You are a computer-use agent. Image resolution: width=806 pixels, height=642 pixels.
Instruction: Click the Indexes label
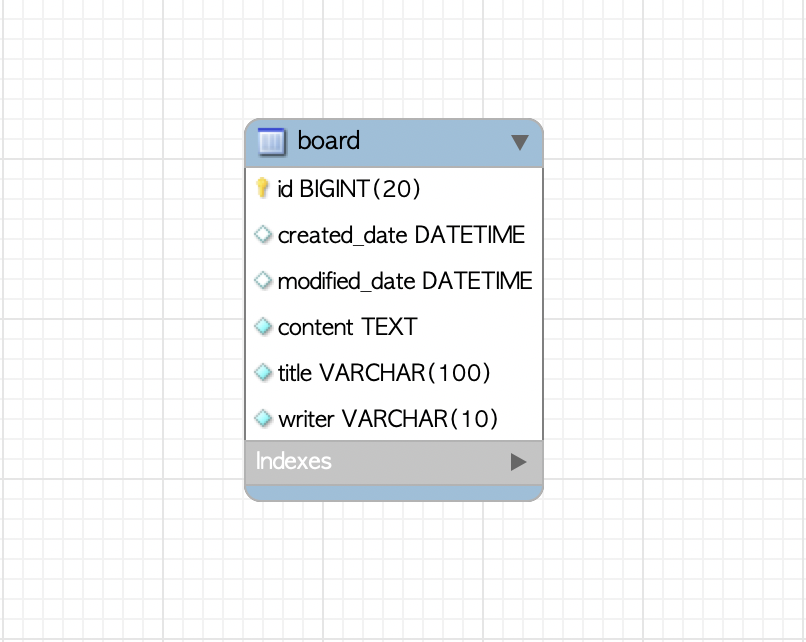coord(294,461)
